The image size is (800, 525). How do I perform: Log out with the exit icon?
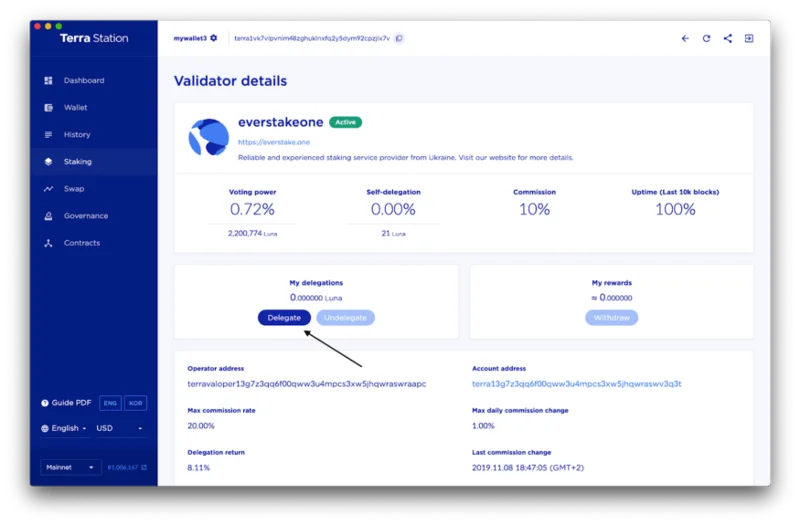click(x=749, y=38)
